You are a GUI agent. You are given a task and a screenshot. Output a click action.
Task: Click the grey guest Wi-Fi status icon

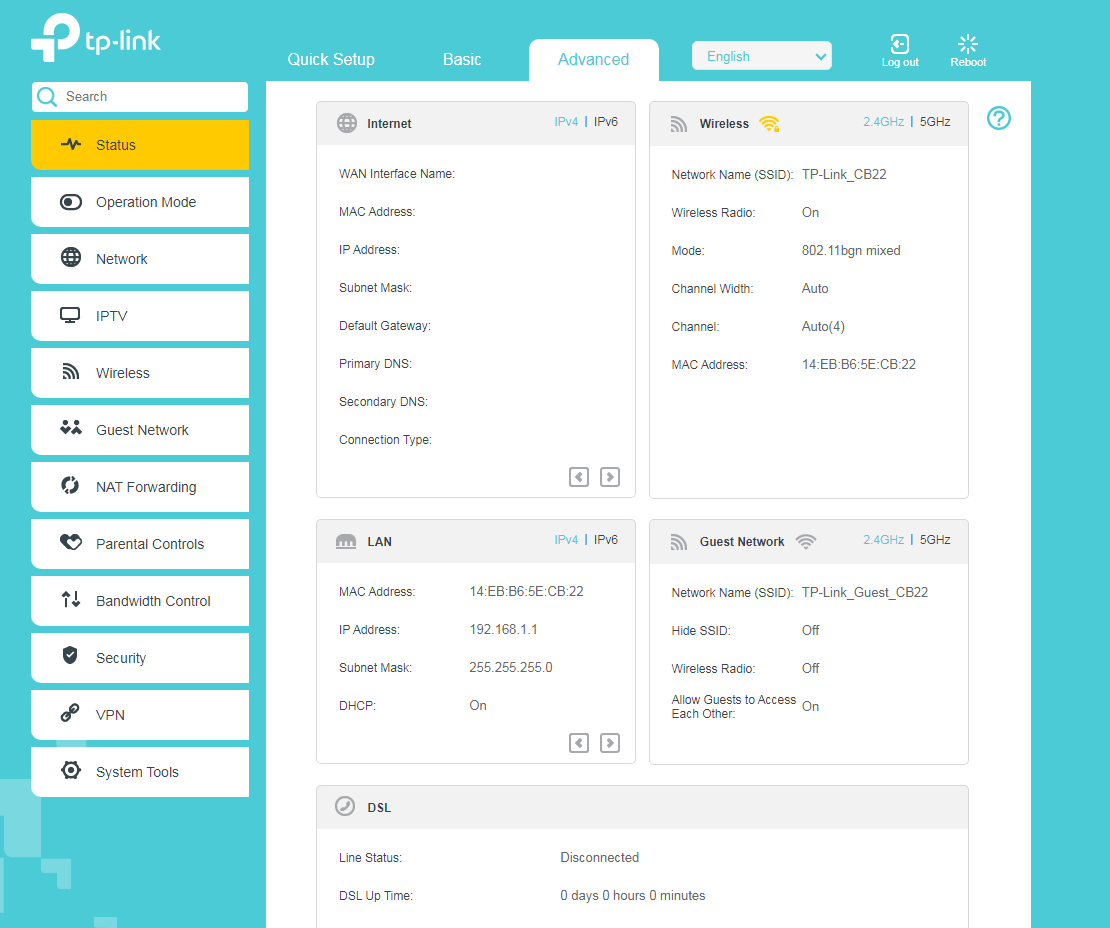click(x=806, y=542)
